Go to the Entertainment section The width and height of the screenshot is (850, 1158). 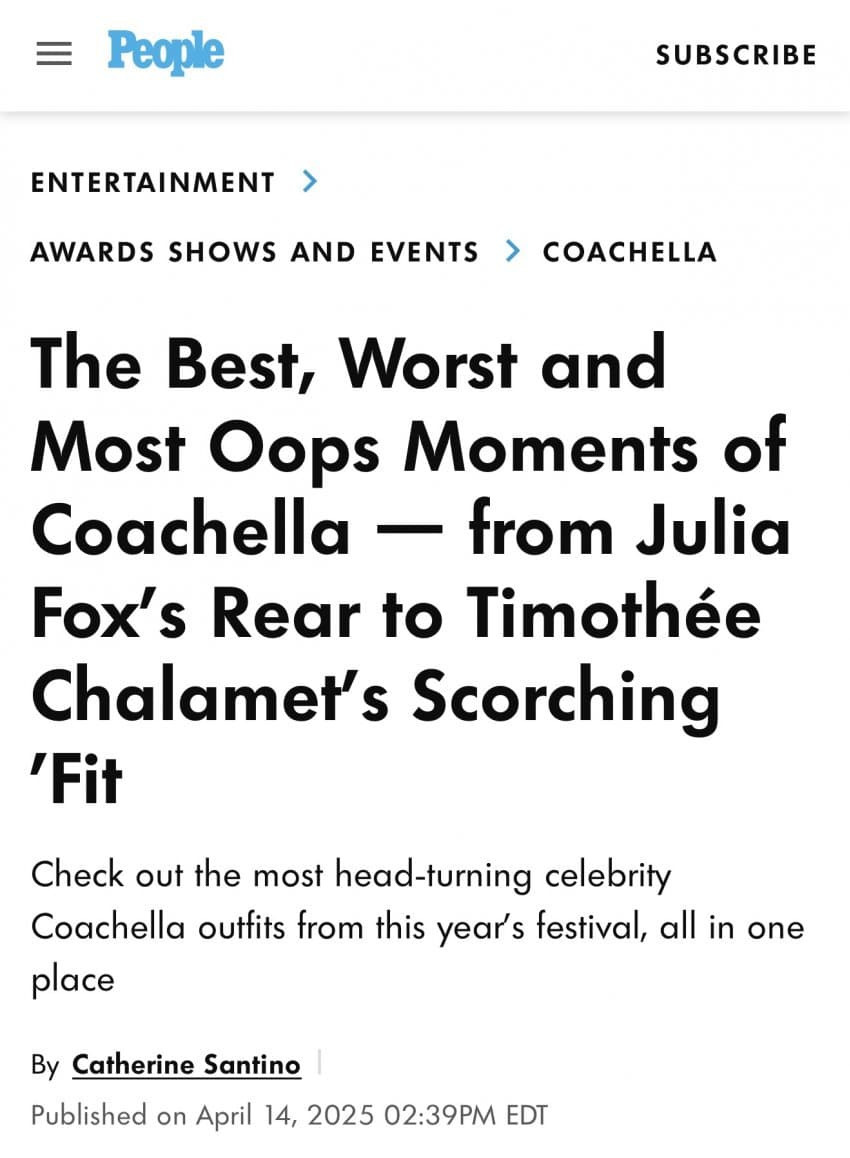153,182
